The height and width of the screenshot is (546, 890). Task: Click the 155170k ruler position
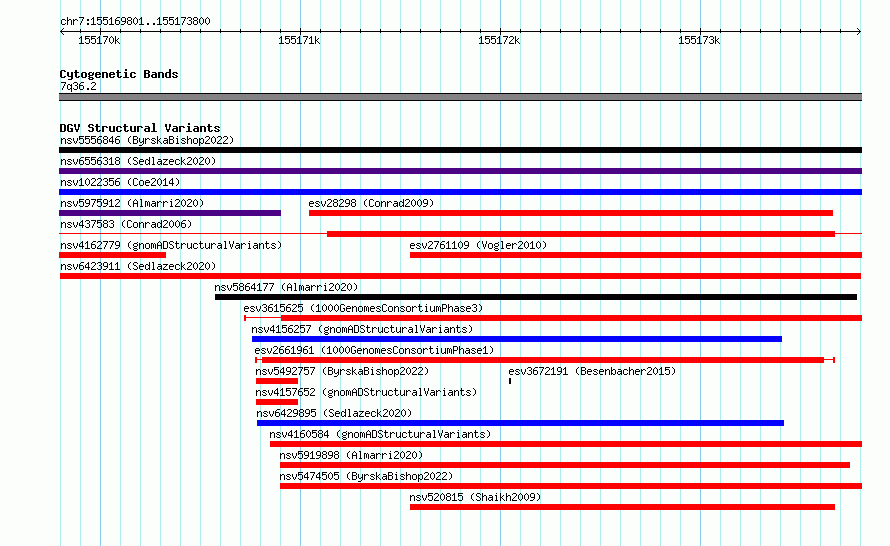tap(99, 40)
